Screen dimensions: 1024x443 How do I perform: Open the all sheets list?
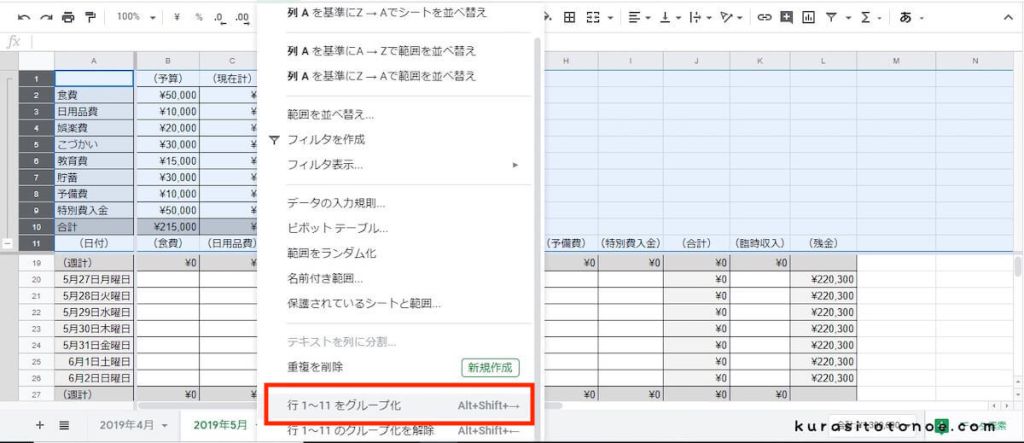point(64,425)
